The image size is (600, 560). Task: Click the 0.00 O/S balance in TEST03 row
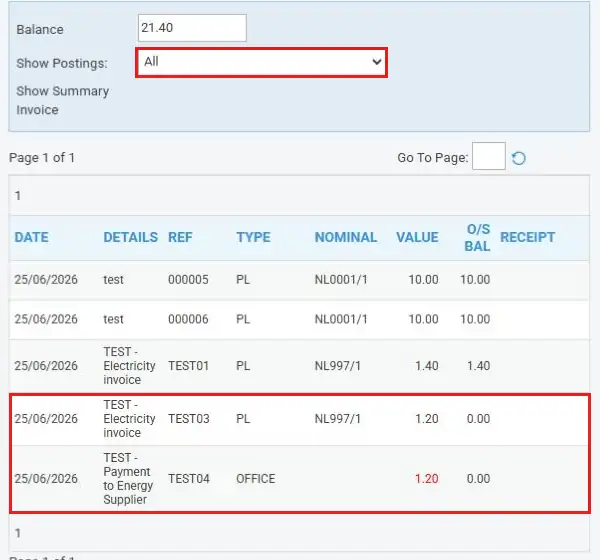point(478,419)
